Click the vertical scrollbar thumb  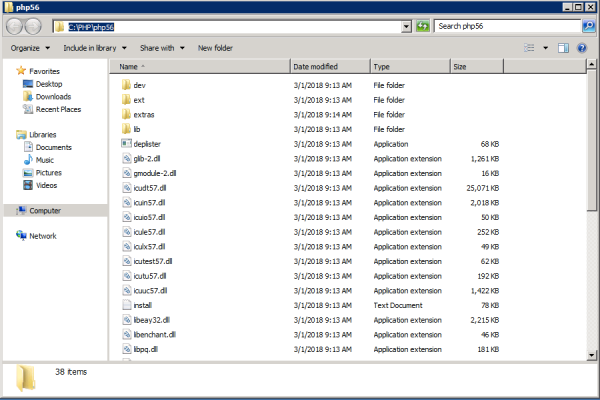pos(592,140)
